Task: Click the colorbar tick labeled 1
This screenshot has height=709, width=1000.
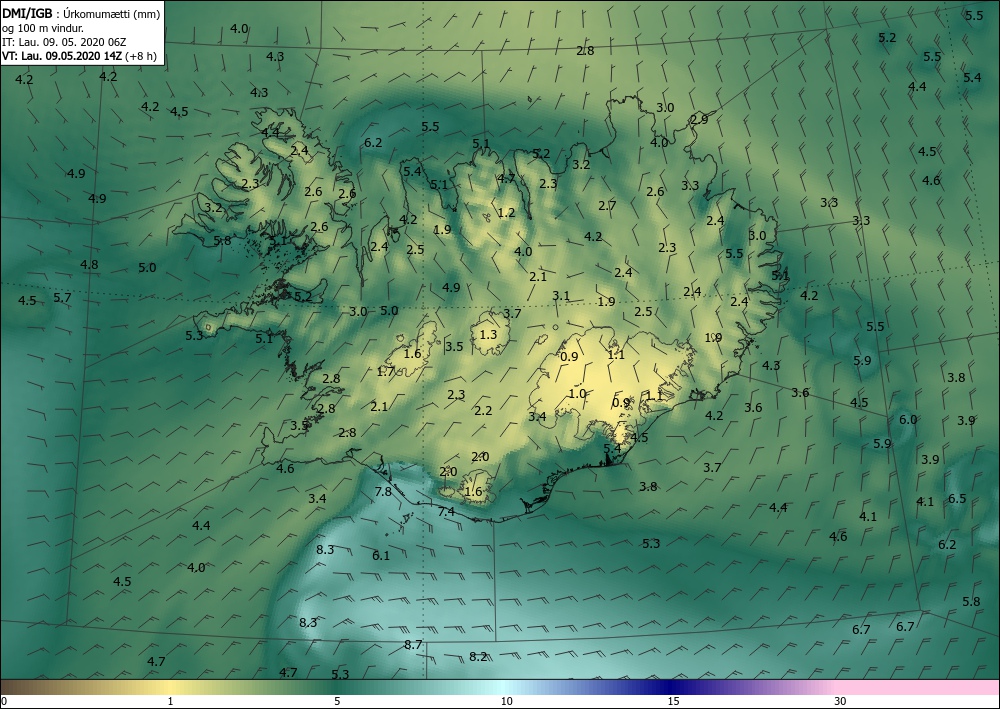Action: 170,702
